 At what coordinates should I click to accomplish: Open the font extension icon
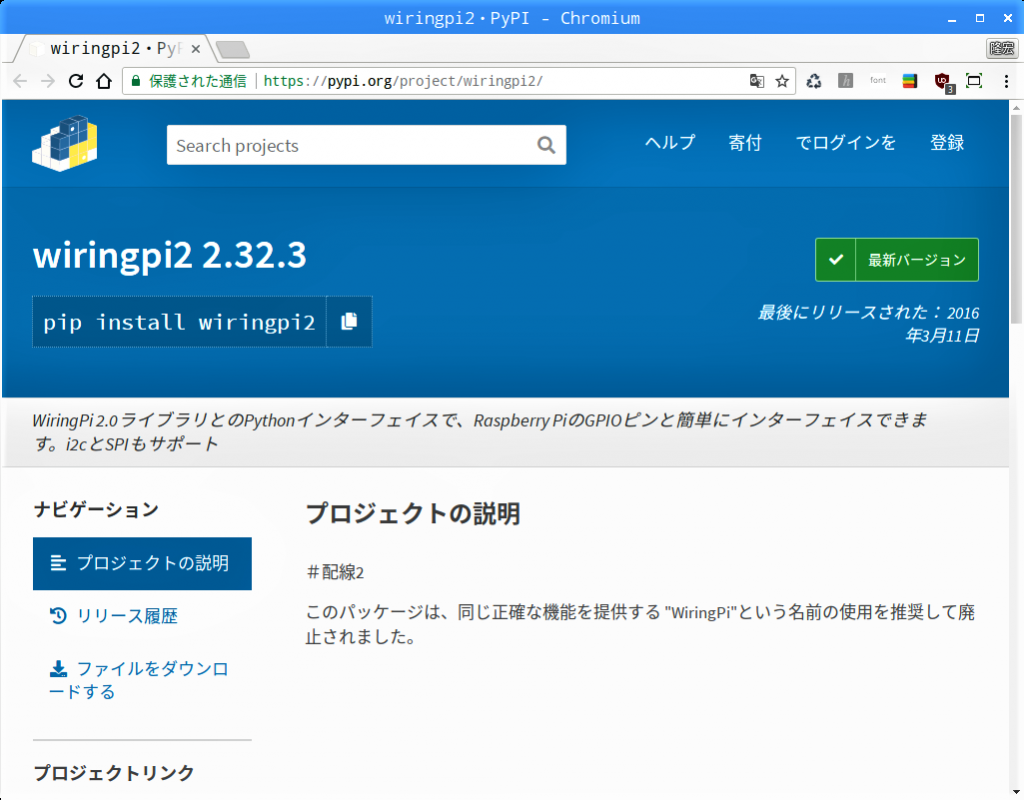[x=878, y=80]
